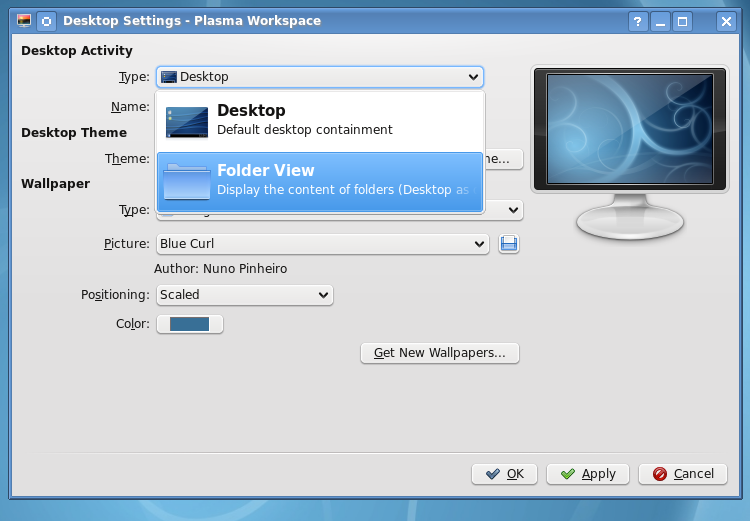750x521 pixels.
Task: Toggle the pin on all desktops button
Action: click(x=46, y=20)
